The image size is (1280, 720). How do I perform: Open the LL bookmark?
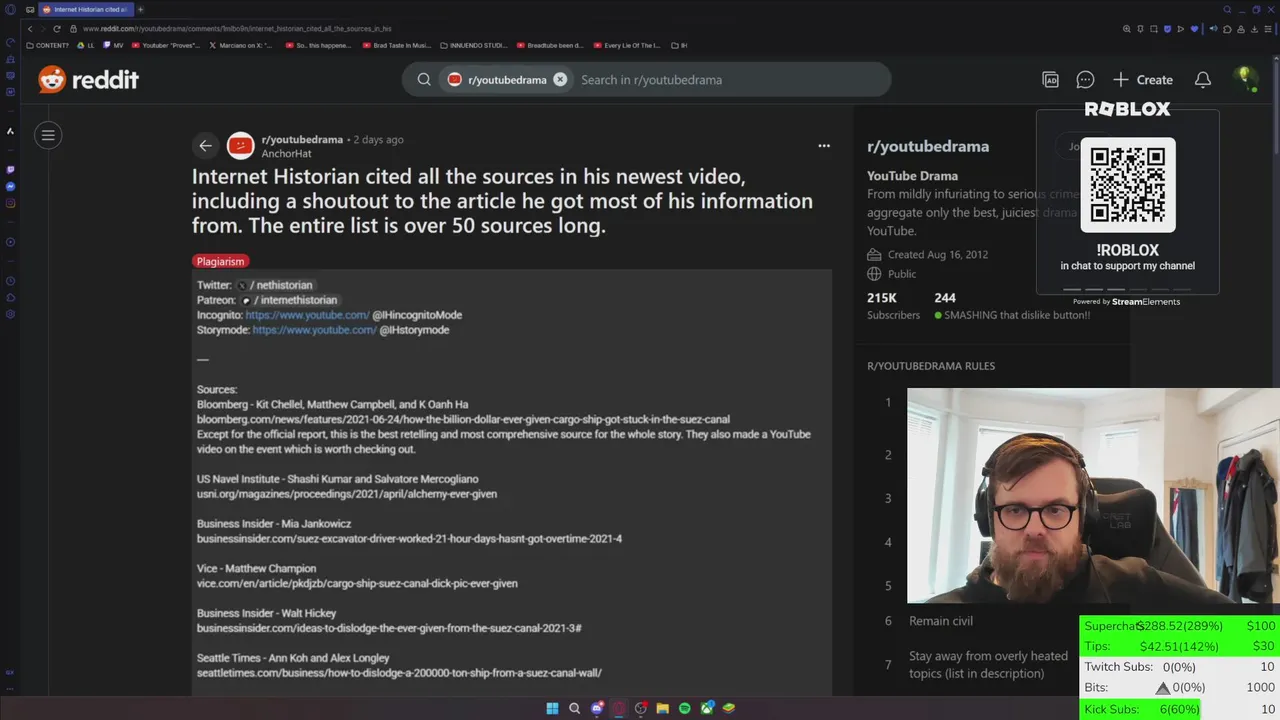[x=85, y=45]
